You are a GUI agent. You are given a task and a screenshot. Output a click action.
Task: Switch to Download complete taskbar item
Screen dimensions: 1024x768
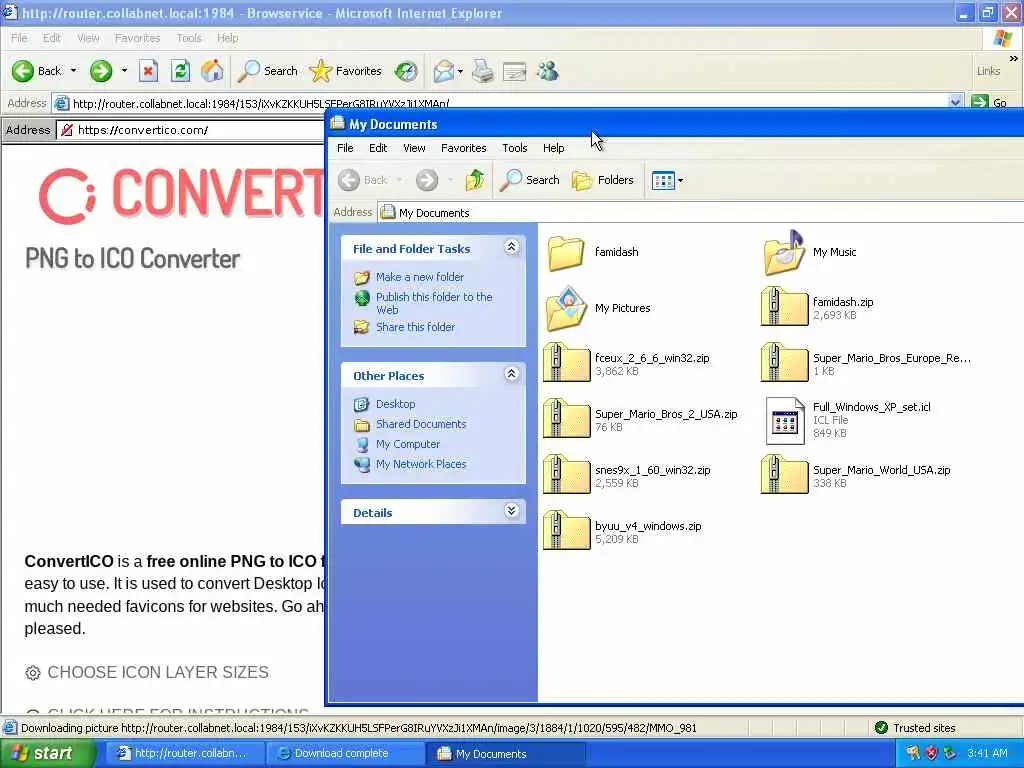click(x=345, y=754)
